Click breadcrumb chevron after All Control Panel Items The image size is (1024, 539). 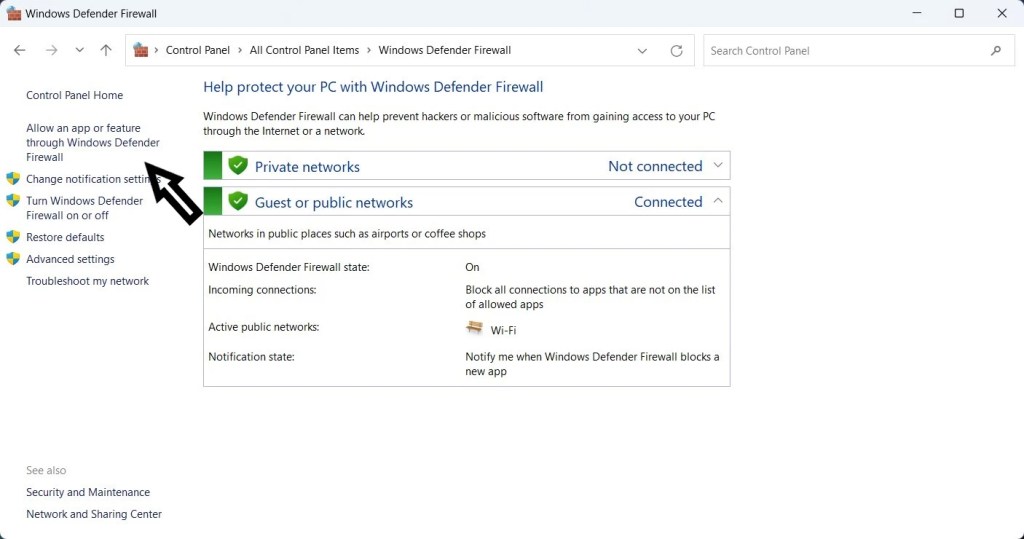pyautogui.click(x=369, y=50)
